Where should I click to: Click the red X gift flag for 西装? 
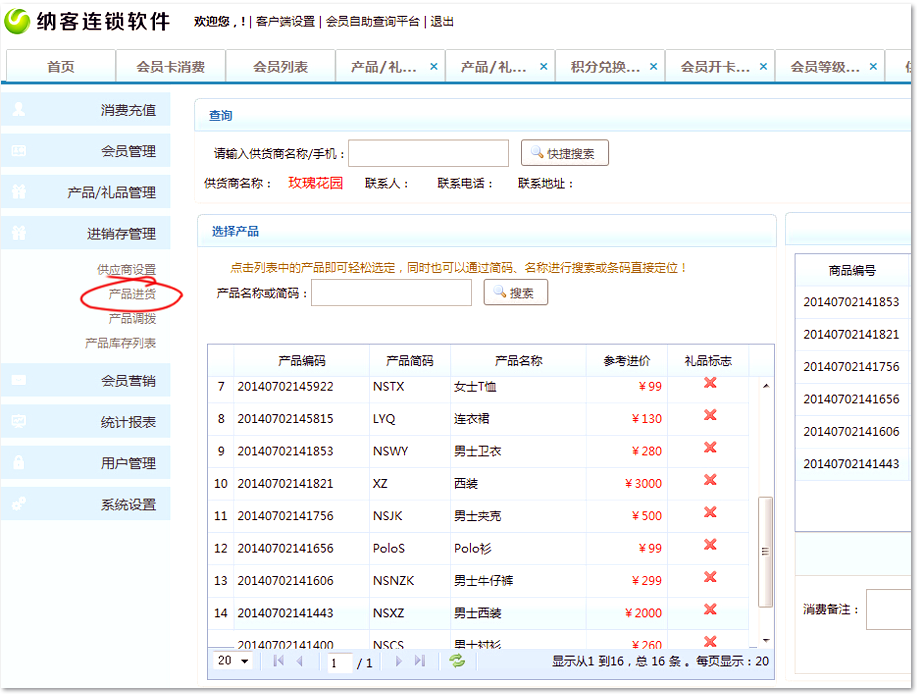710,481
